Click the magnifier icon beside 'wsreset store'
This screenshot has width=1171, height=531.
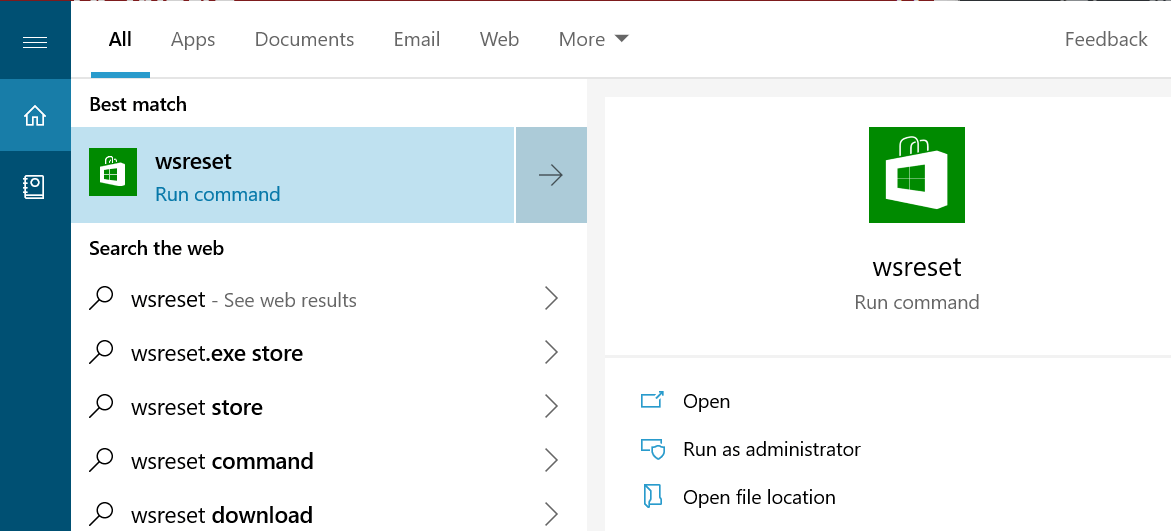click(101, 407)
